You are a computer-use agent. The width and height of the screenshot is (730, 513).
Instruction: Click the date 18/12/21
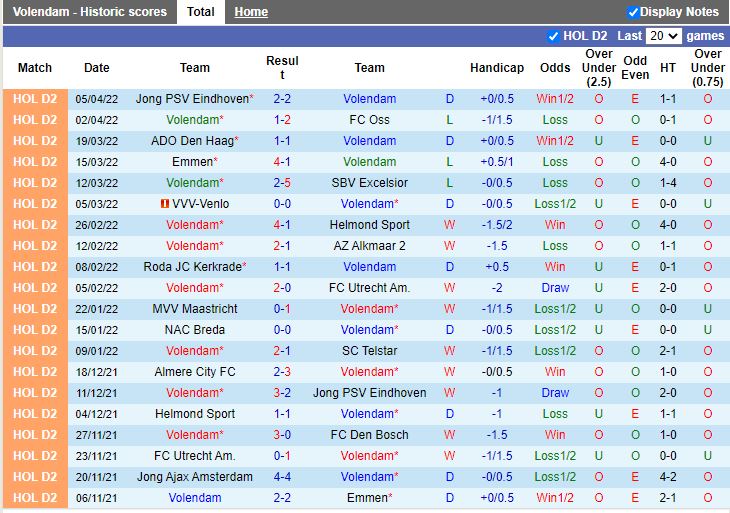coord(97,372)
